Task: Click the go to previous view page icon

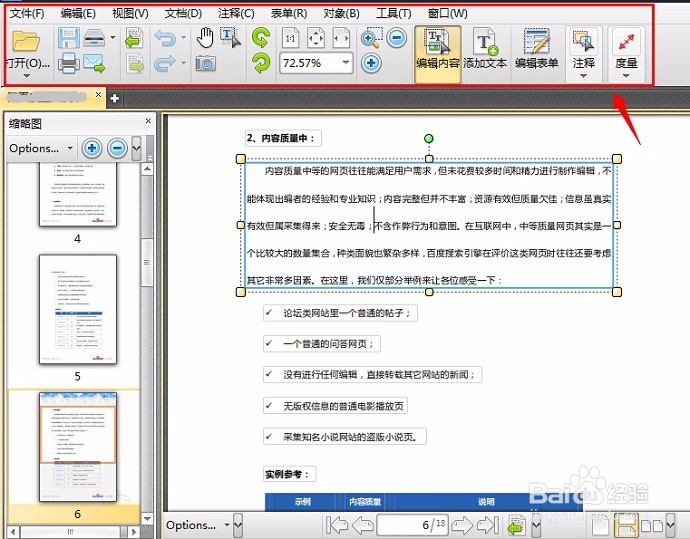Action: pos(134,38)
